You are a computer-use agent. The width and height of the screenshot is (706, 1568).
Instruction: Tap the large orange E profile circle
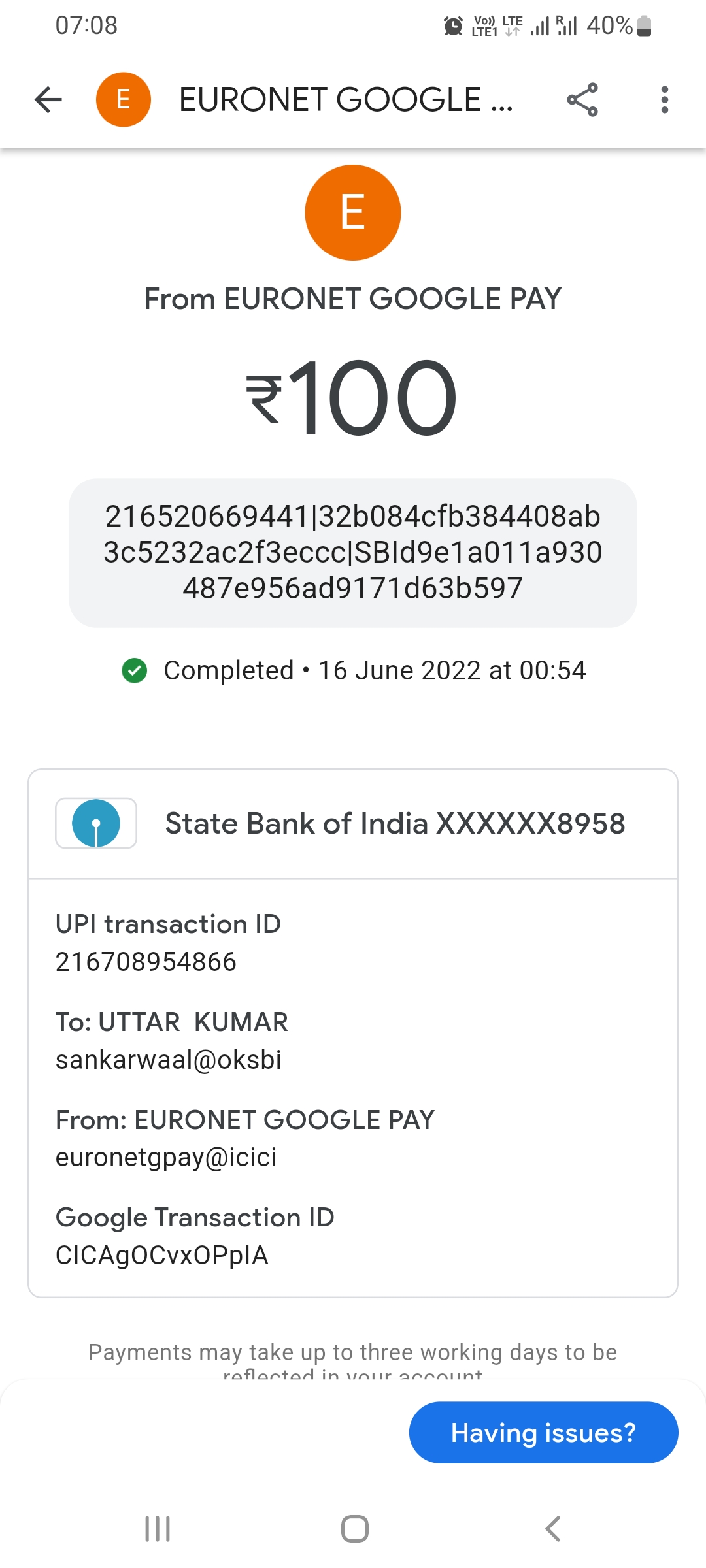(352, 212)
